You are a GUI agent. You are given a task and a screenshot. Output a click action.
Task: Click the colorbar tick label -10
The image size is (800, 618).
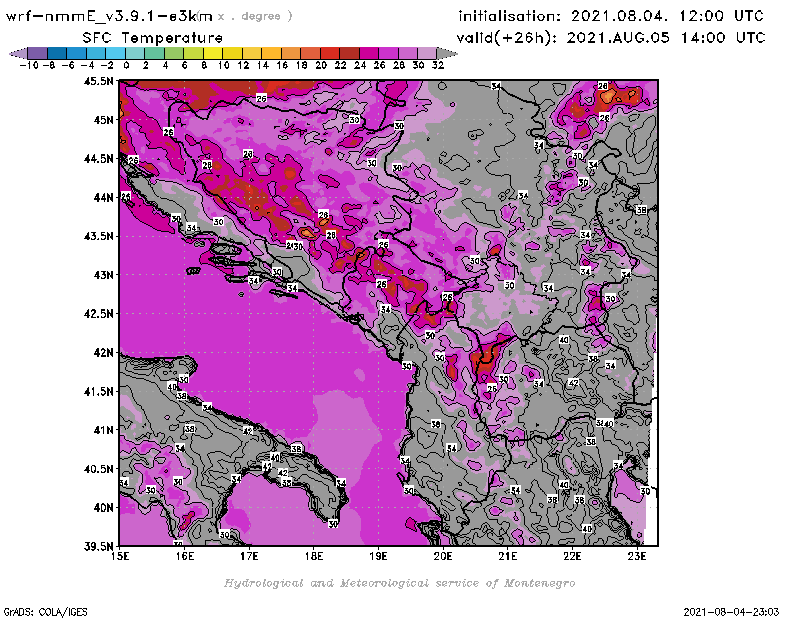pos(29,65)
